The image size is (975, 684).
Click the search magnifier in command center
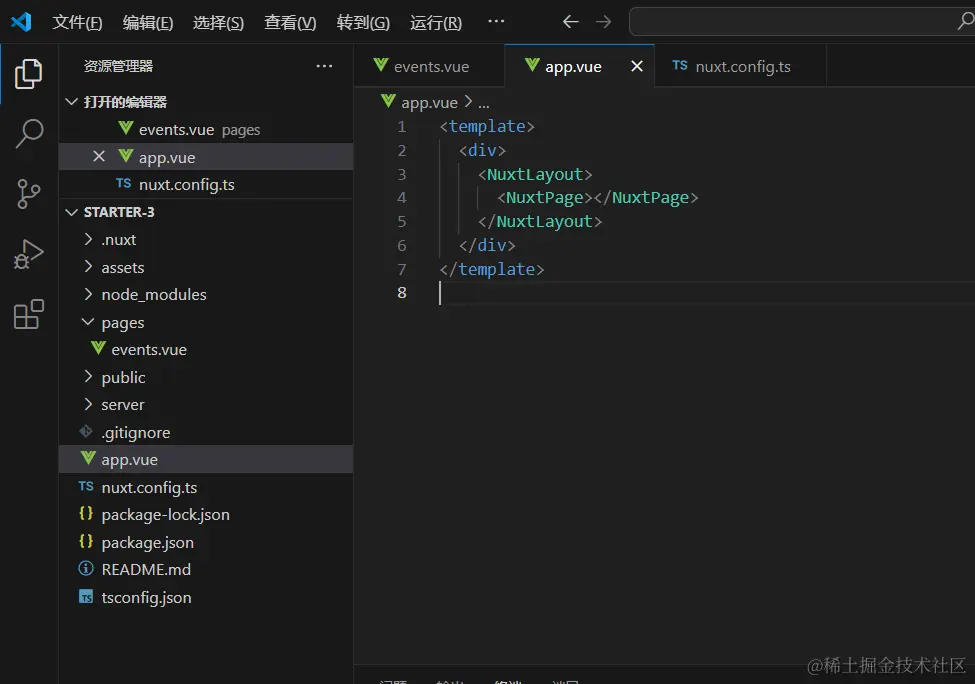pos(965,21)
